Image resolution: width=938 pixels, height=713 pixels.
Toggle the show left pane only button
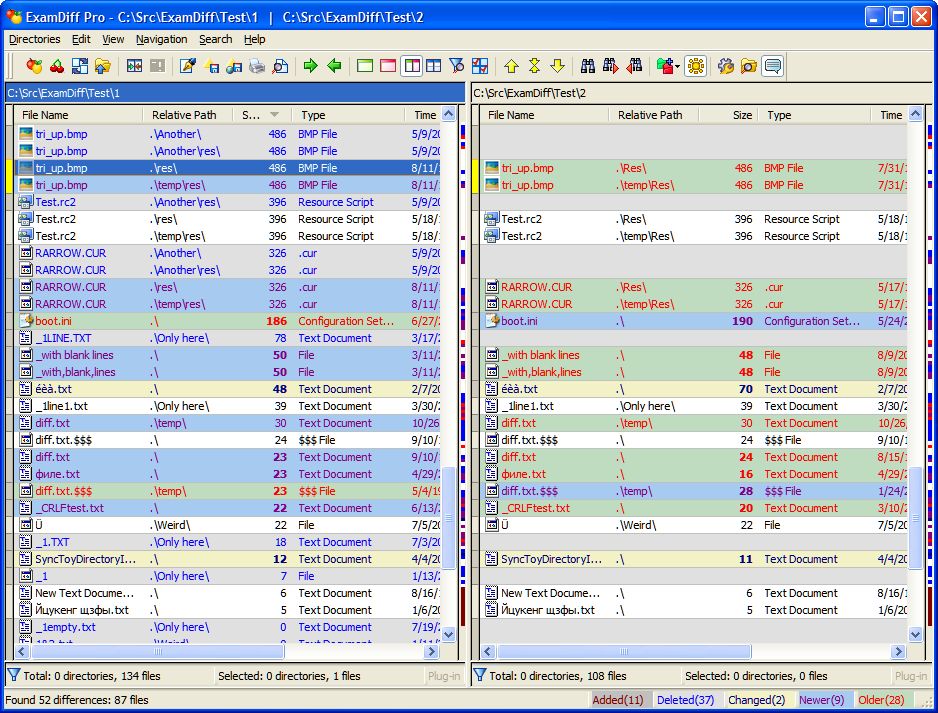coord(365,66)
